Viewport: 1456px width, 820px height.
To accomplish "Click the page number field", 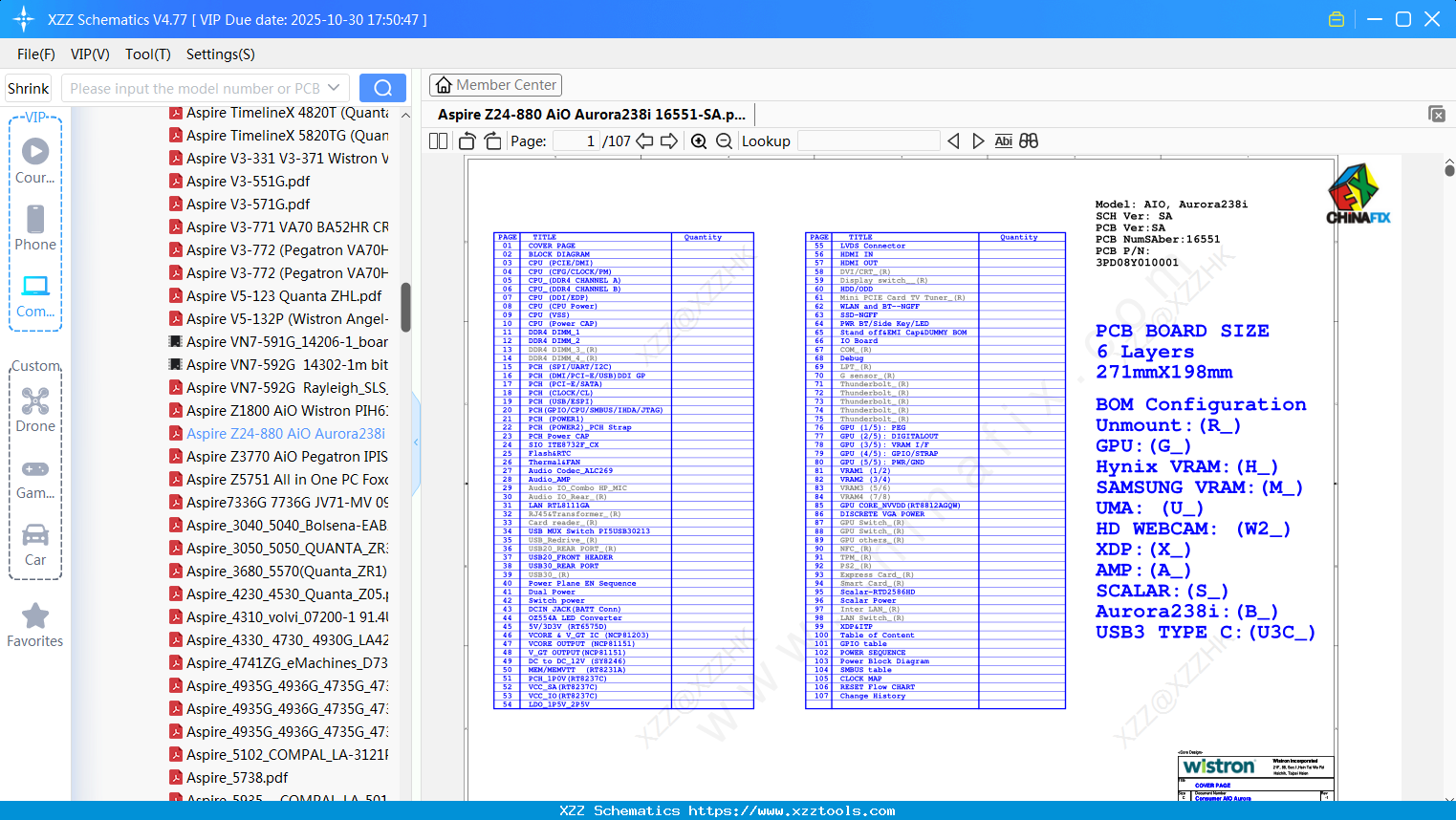I will [576, 141].
